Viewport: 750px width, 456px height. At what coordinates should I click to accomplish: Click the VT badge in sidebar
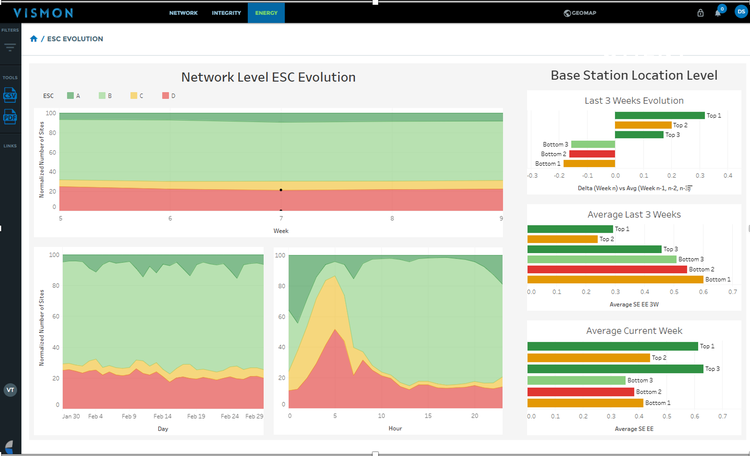pos(10,390)
